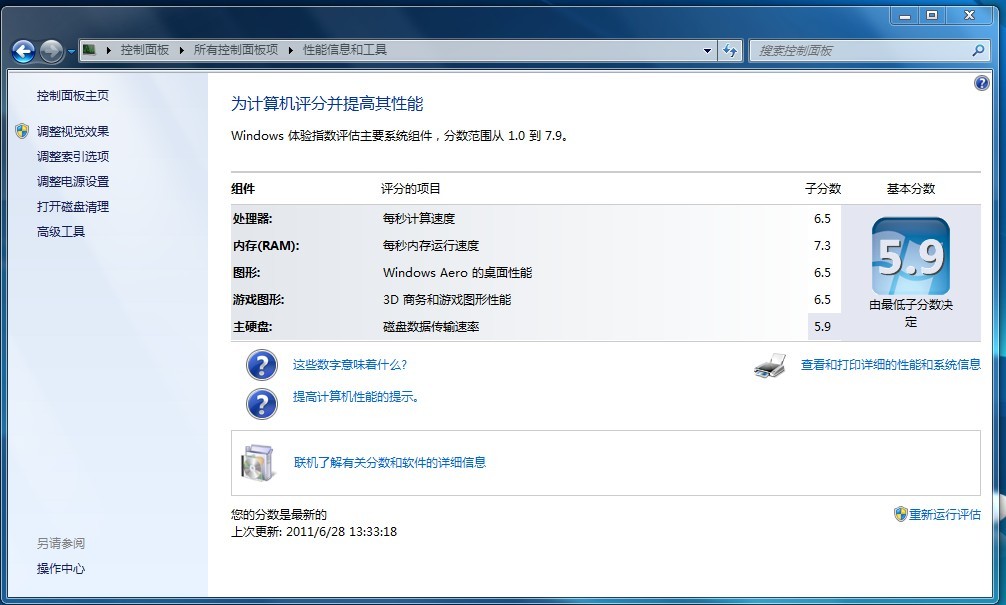Expand arrow before 性能信息和工具 breadcrumb
The width and height of the screenshot is (1006, 605).
(291, 50)
